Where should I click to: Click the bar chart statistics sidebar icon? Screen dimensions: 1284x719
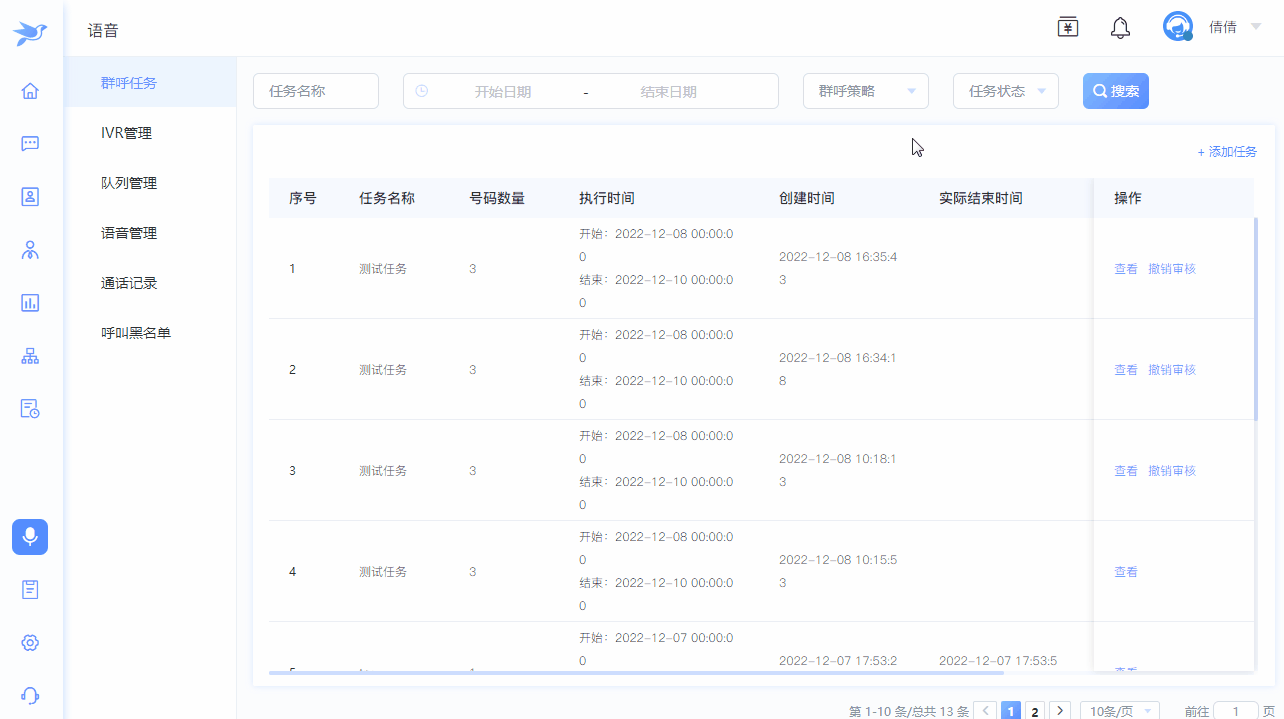click(x=30, y=302)
